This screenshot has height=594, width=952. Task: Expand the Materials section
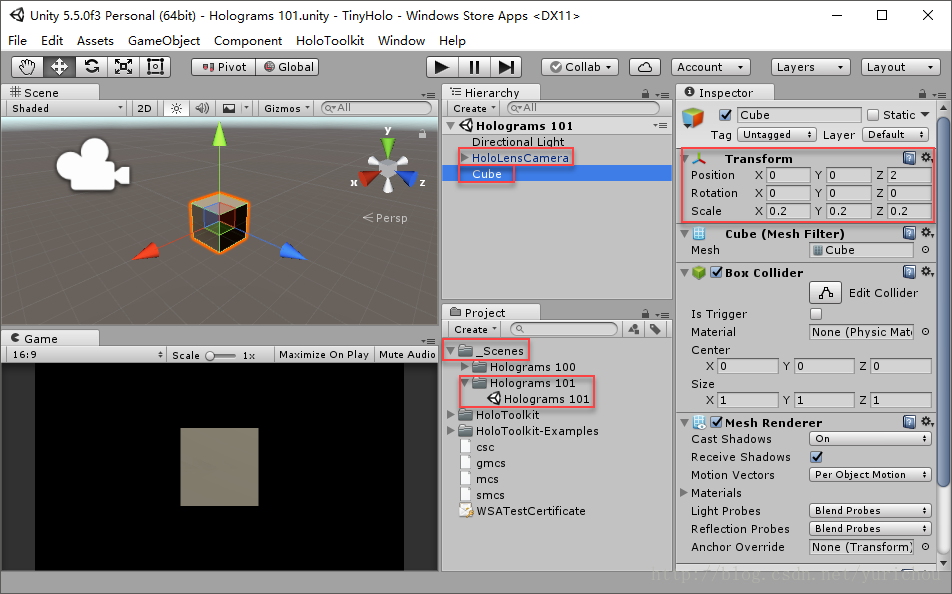click(684, 493)
